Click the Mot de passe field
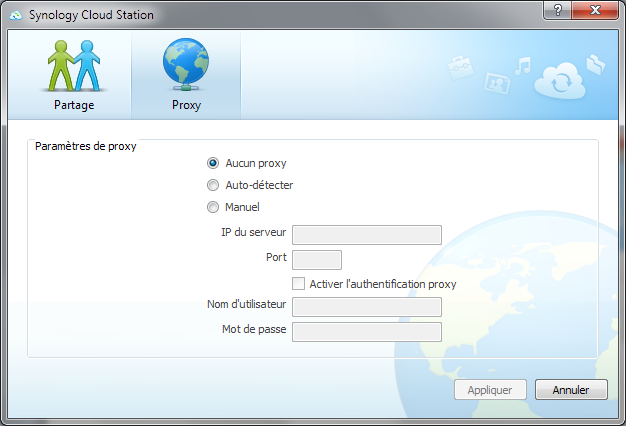Screen dimensions: 626x426 367,332
